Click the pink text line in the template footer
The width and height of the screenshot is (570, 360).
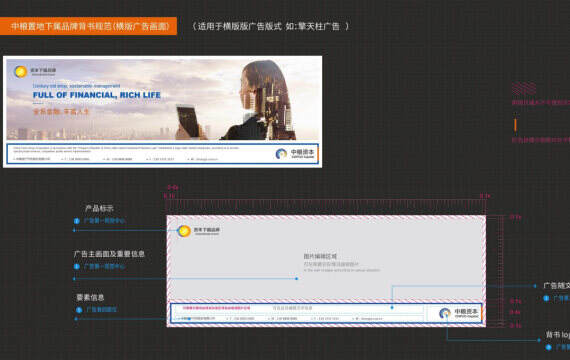point(216,308)
